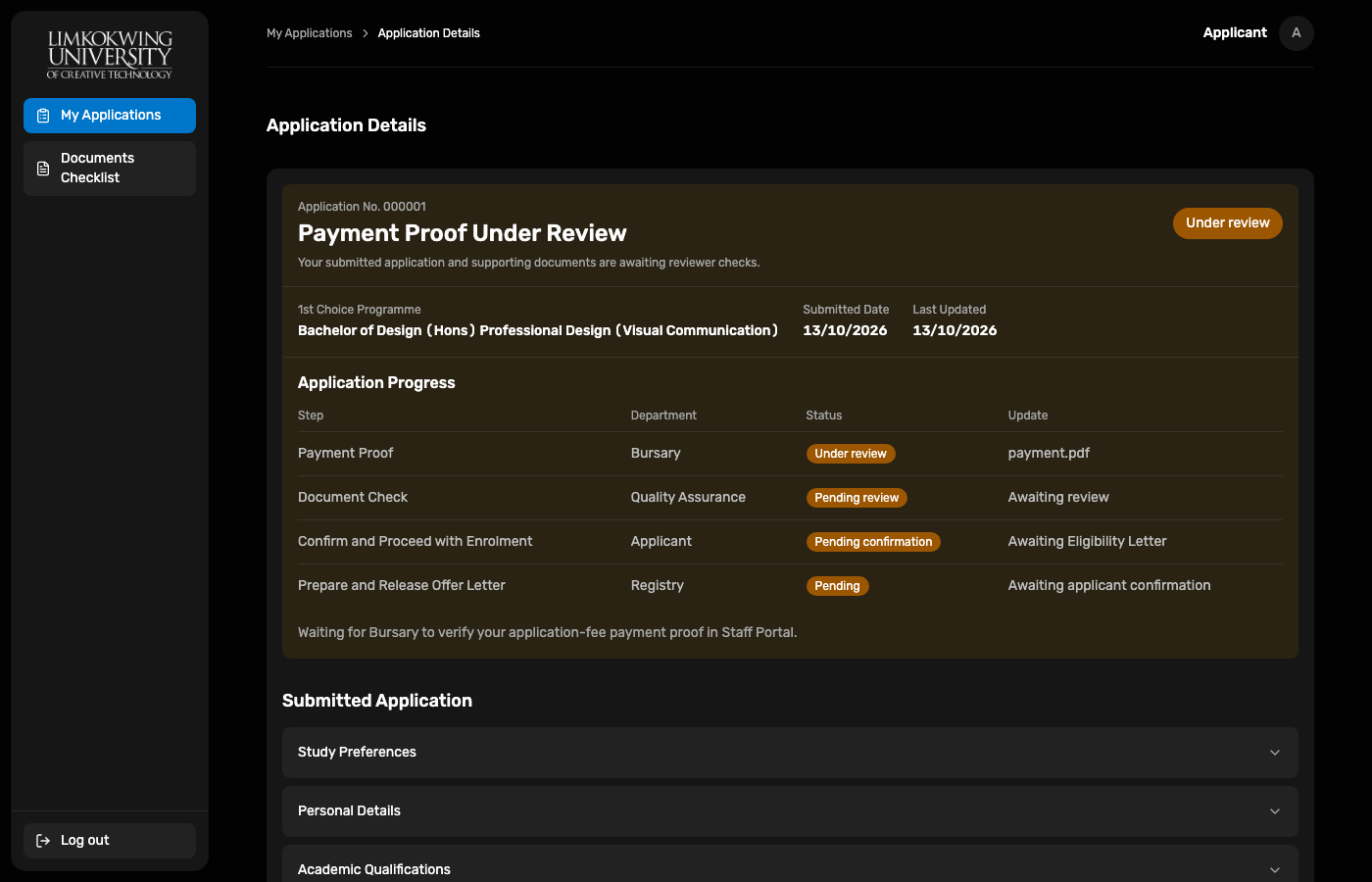This screenshot has width=1372, height=882.
Task: Click the Log out button
Action: (x=110, y=841)
